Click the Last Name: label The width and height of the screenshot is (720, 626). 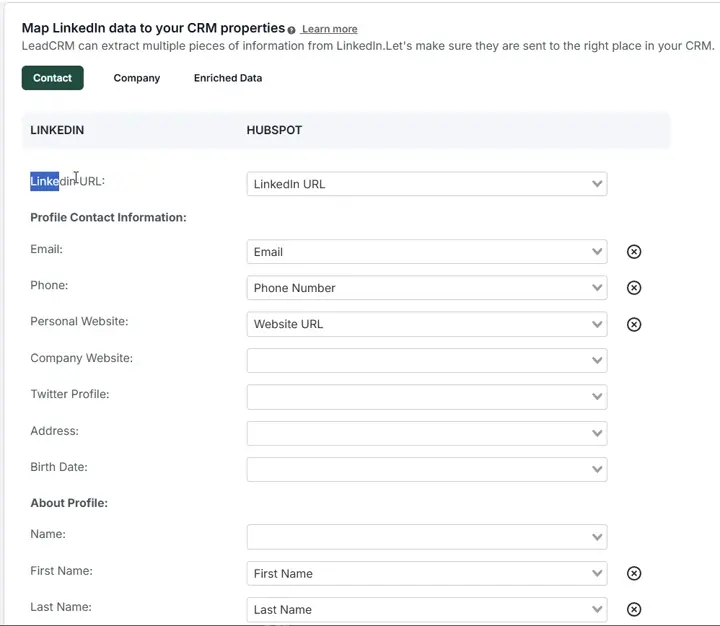click(x=61, y=607)
